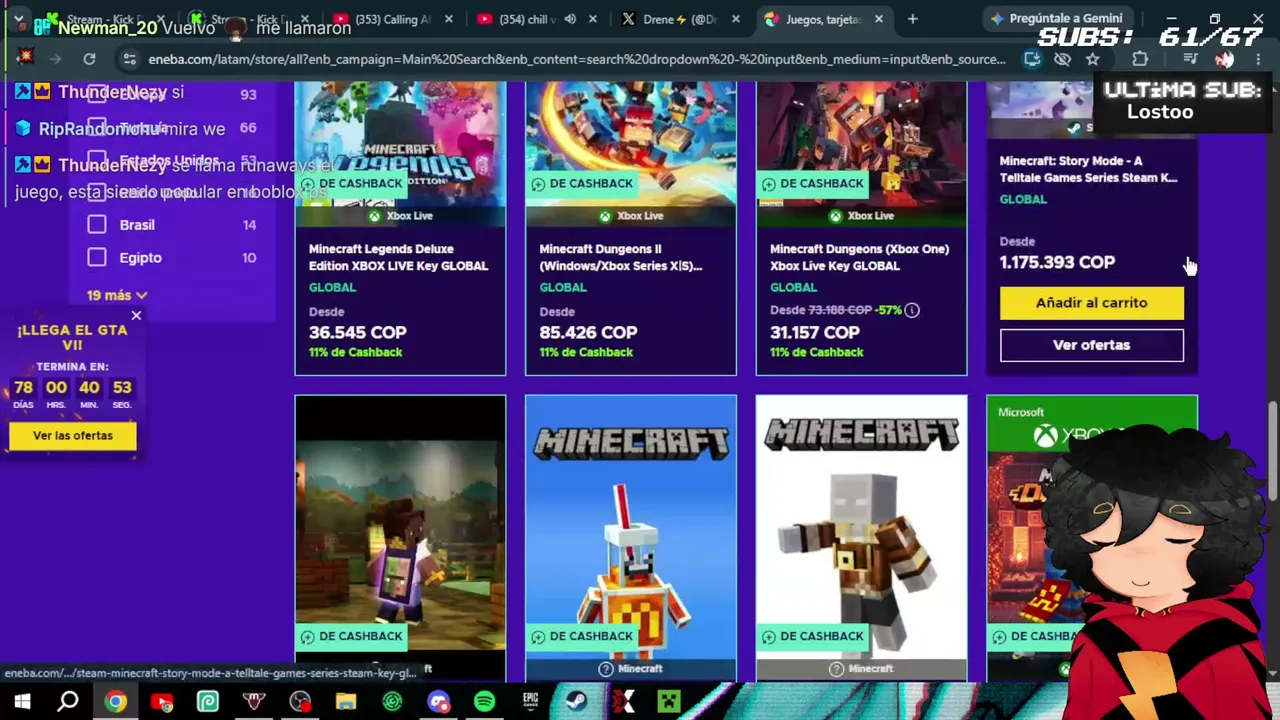The image size is (1280, 720).
Task: Click the info icon beside the -57% discount
Action: point(912,310)
